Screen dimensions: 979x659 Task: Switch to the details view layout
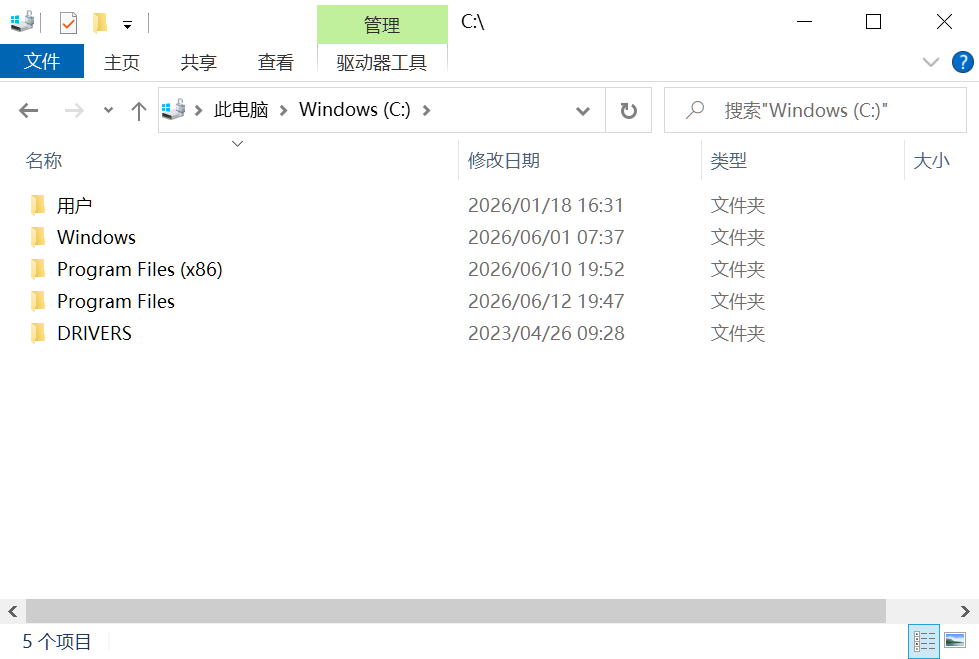pos(923,641)
